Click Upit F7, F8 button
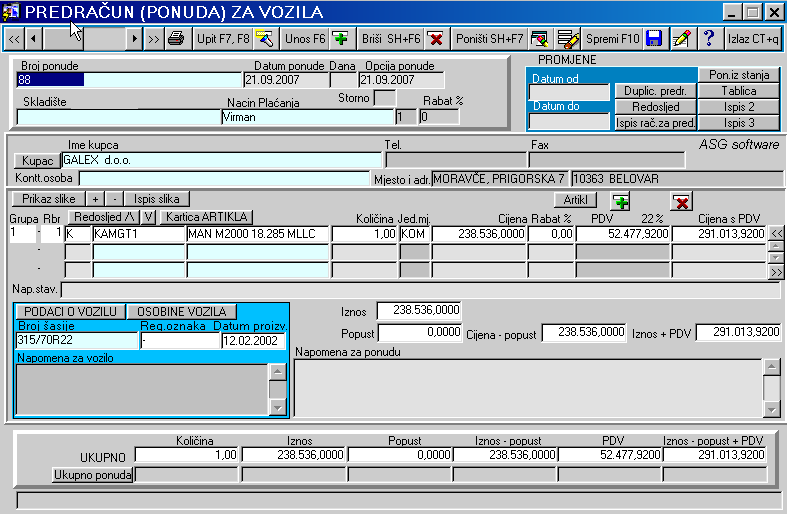 tap(223, 39)
